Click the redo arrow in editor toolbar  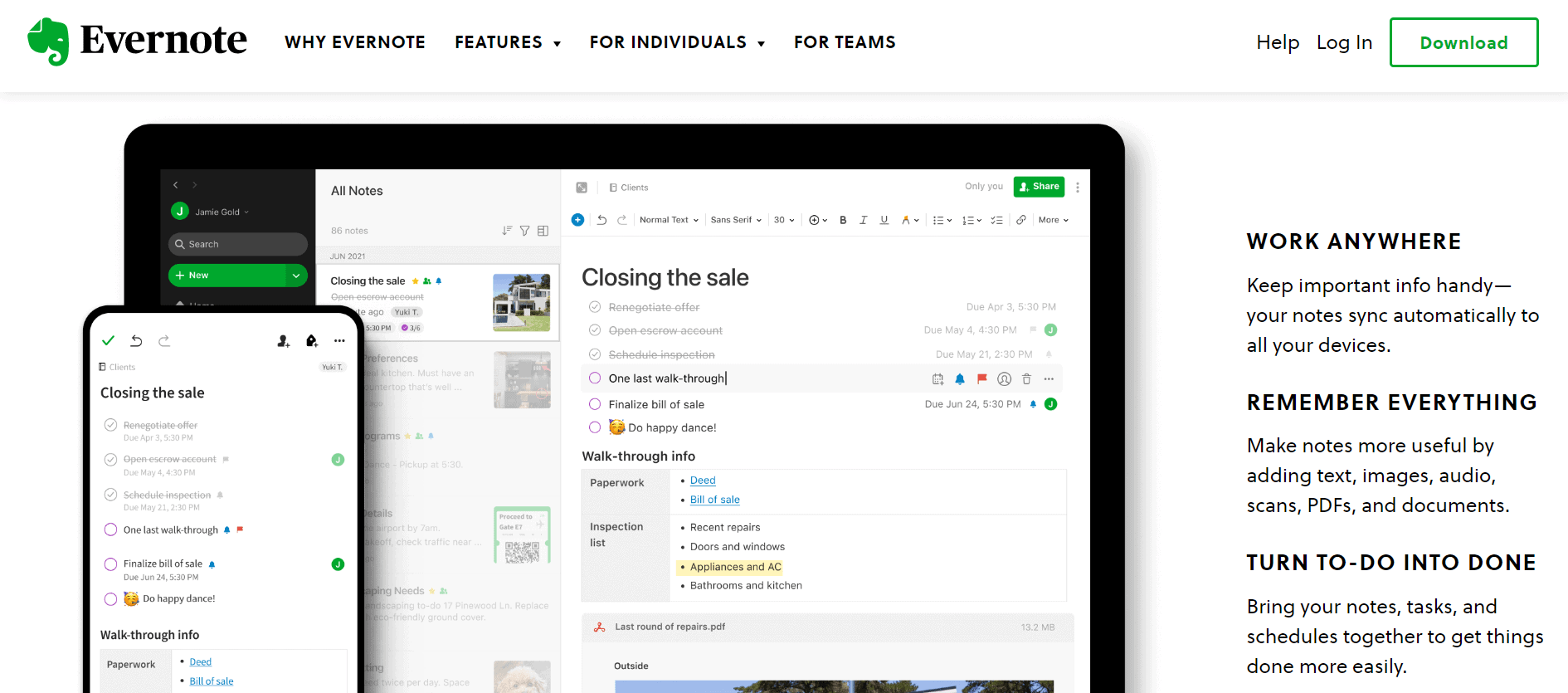pos(621,220)
